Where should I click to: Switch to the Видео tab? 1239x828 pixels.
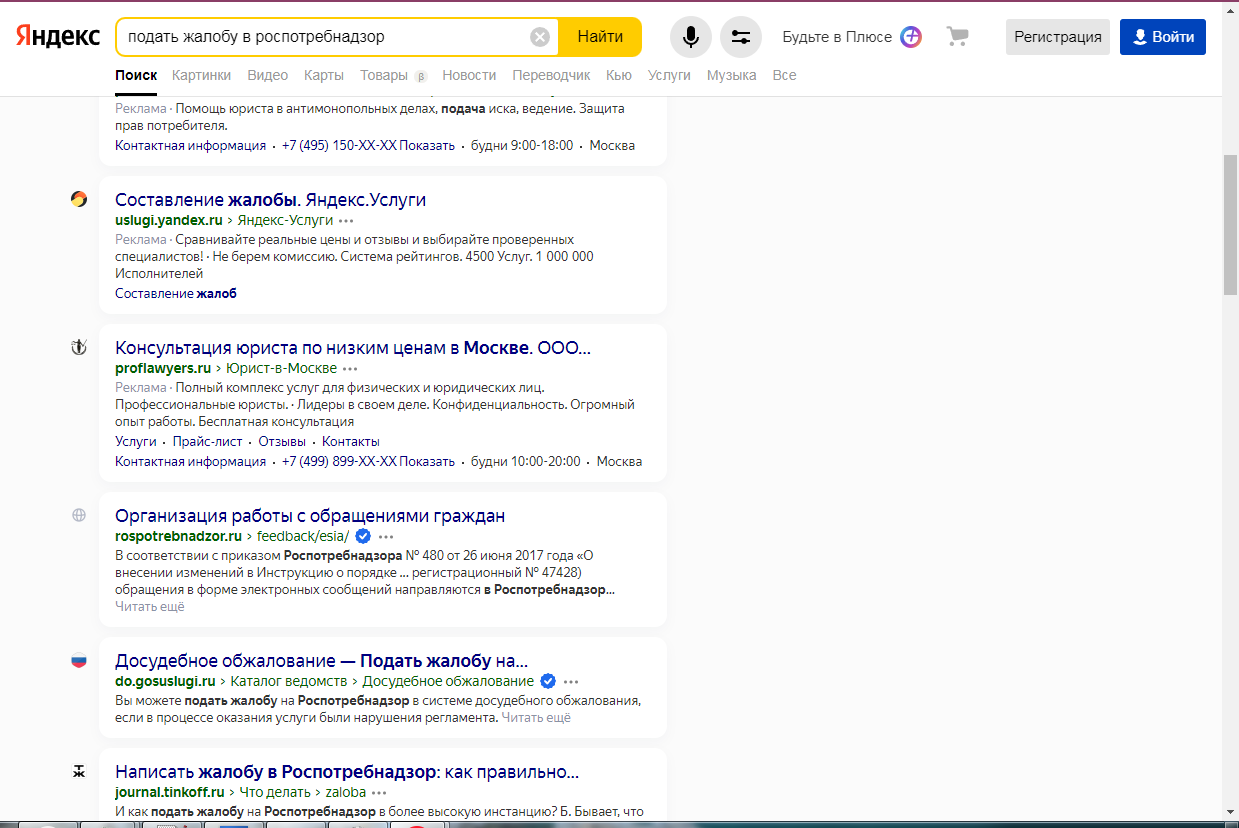point(267,75)
